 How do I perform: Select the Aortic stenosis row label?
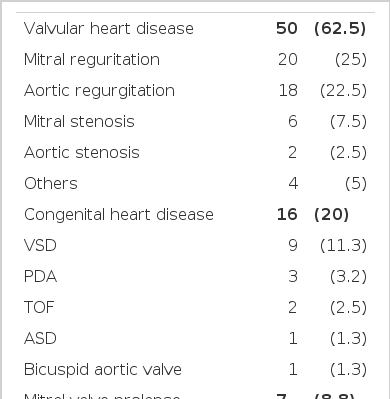click(82, 152)
